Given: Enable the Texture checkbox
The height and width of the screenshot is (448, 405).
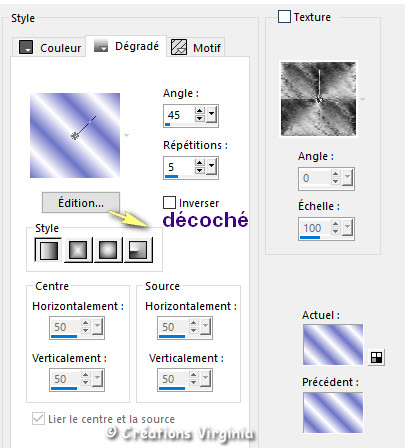Looking at the screenshot, I should click(x=284, y=16).
